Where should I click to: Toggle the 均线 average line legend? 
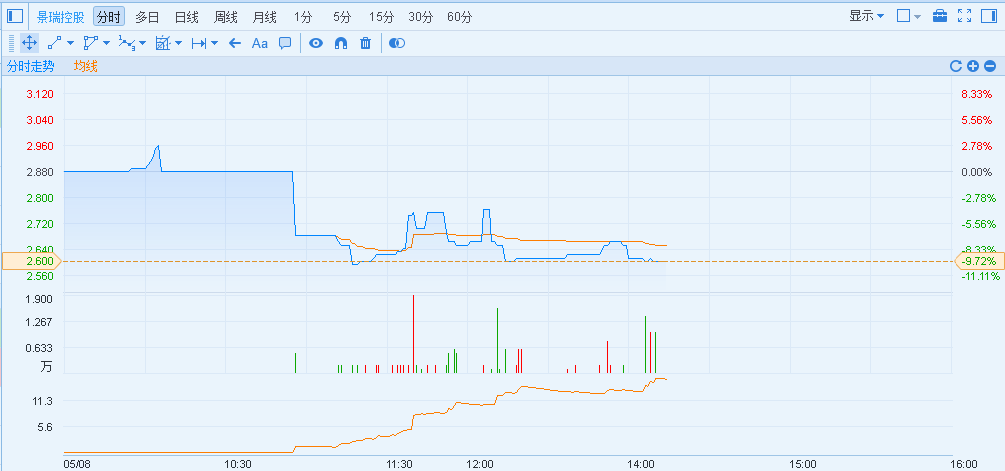tap(86, 66)
